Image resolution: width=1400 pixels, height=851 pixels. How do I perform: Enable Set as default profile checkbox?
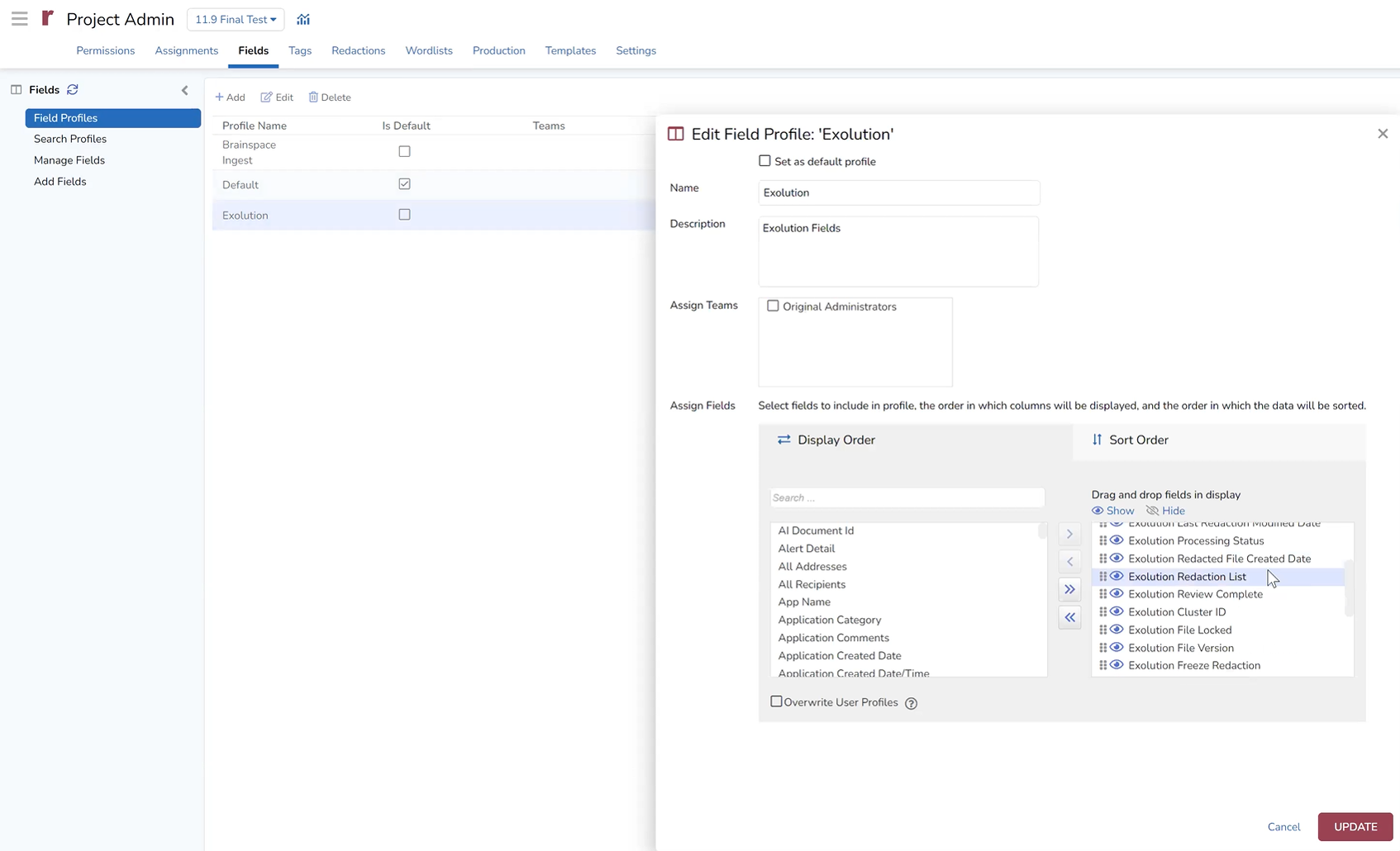764,161
